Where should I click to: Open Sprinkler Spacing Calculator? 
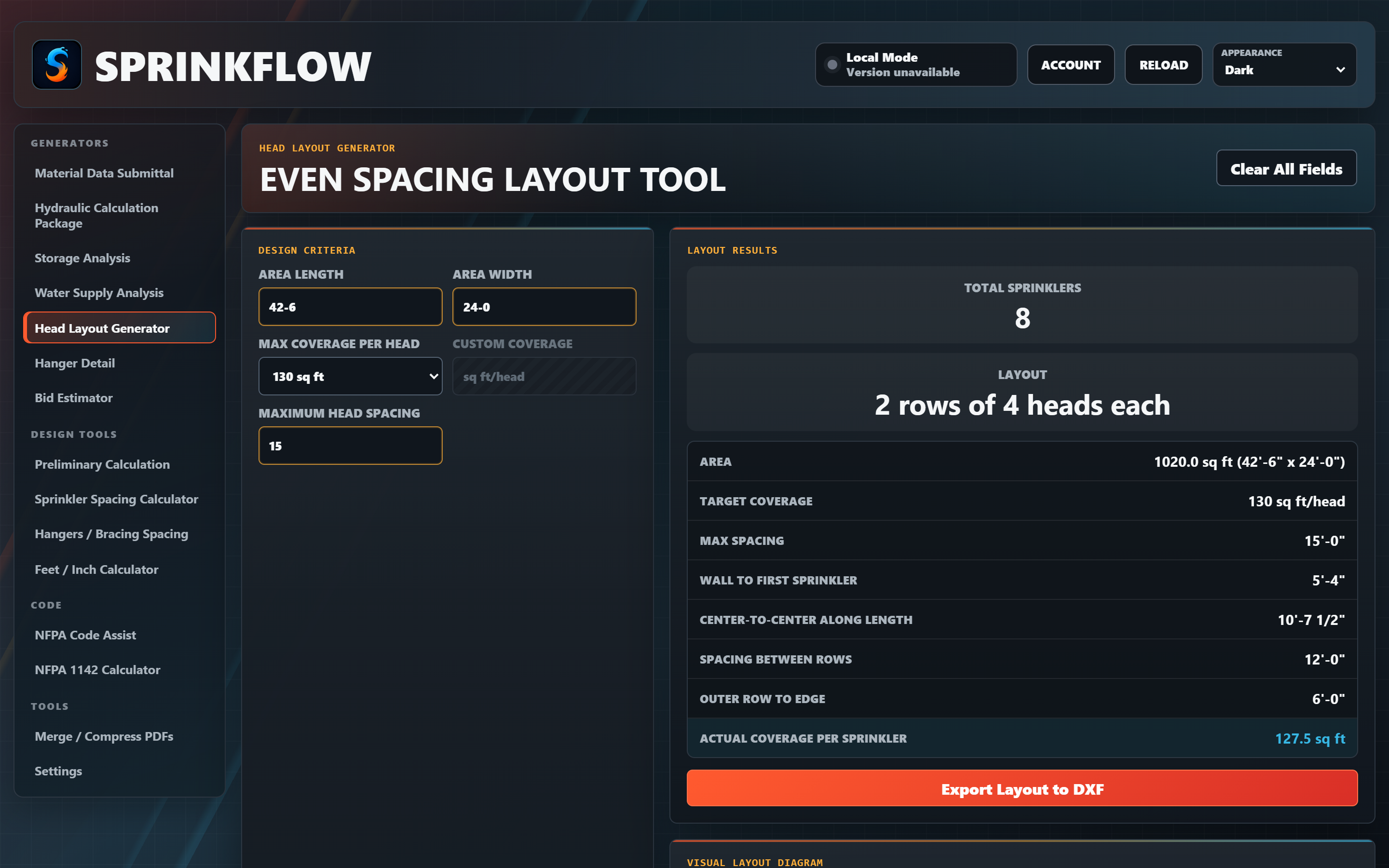[x=120, y=500]
